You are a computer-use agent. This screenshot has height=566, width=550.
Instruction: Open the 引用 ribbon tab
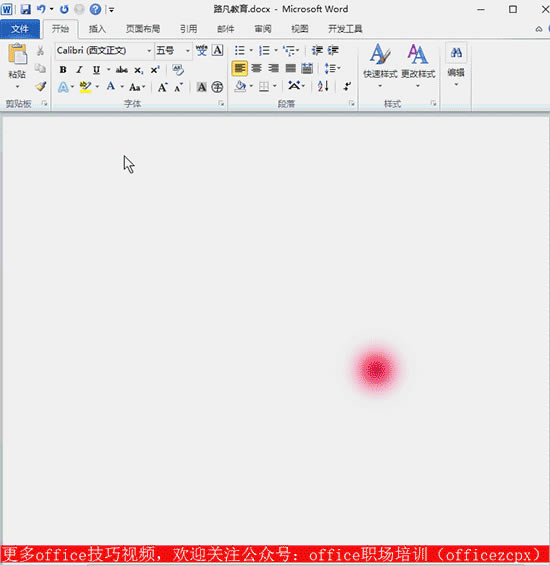click(x=188, y=29)
